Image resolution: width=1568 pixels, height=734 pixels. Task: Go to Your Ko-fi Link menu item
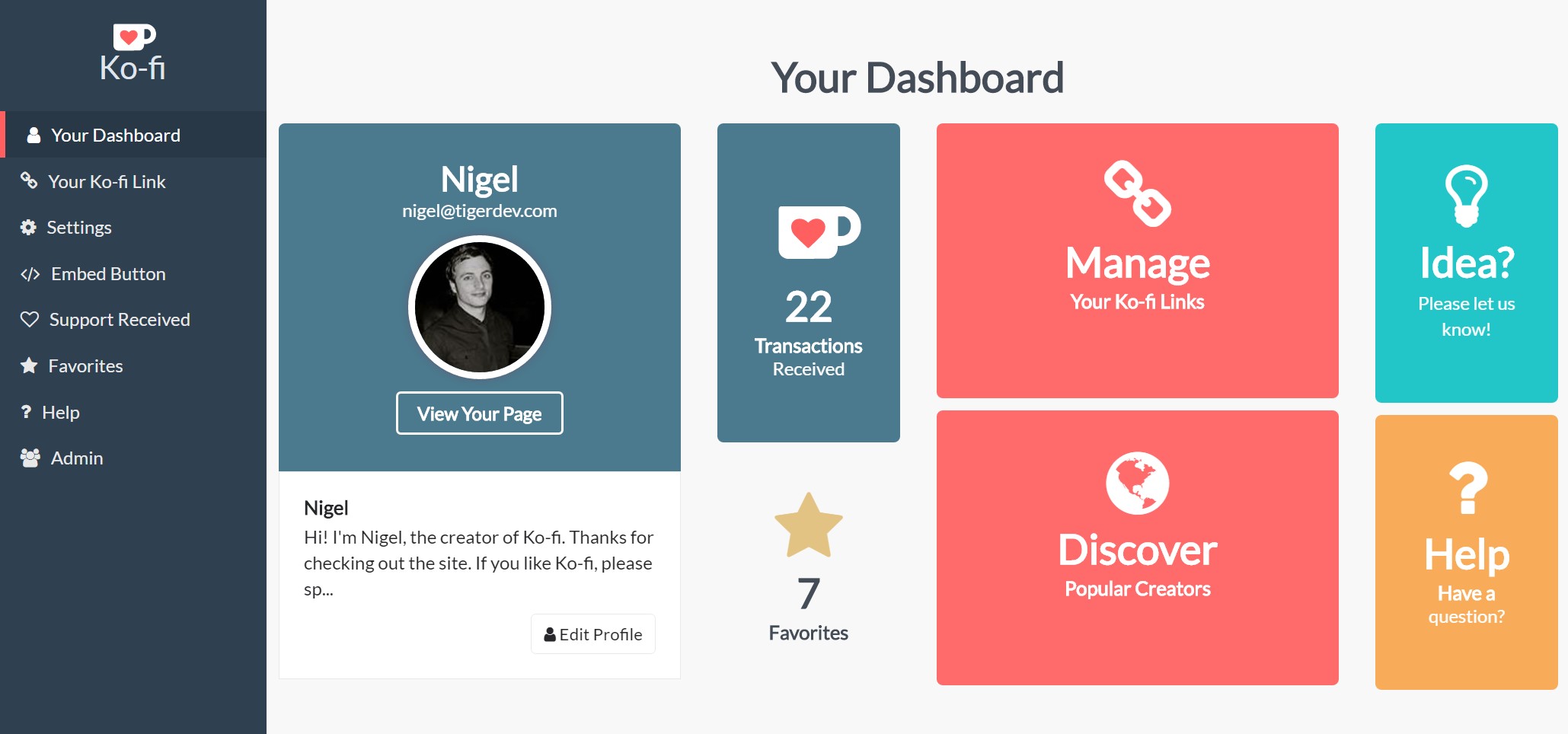click(x=107, y=182)
